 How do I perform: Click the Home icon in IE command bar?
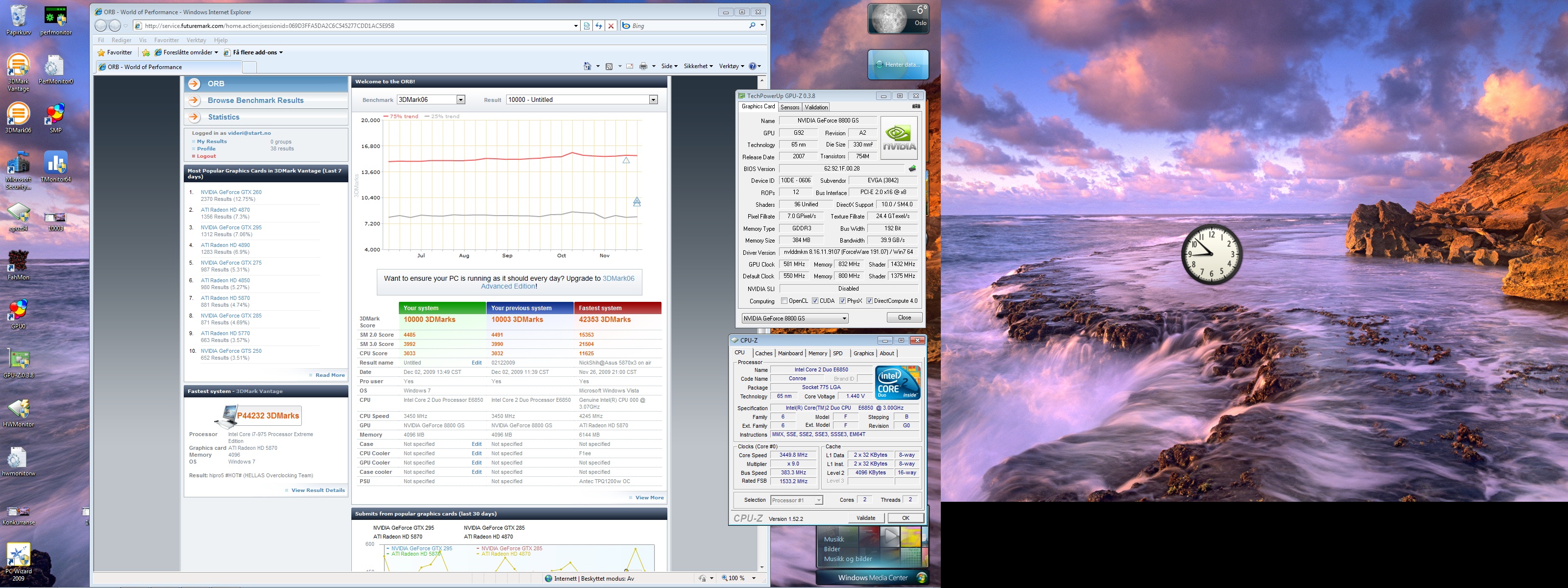(x=588, y=66)
